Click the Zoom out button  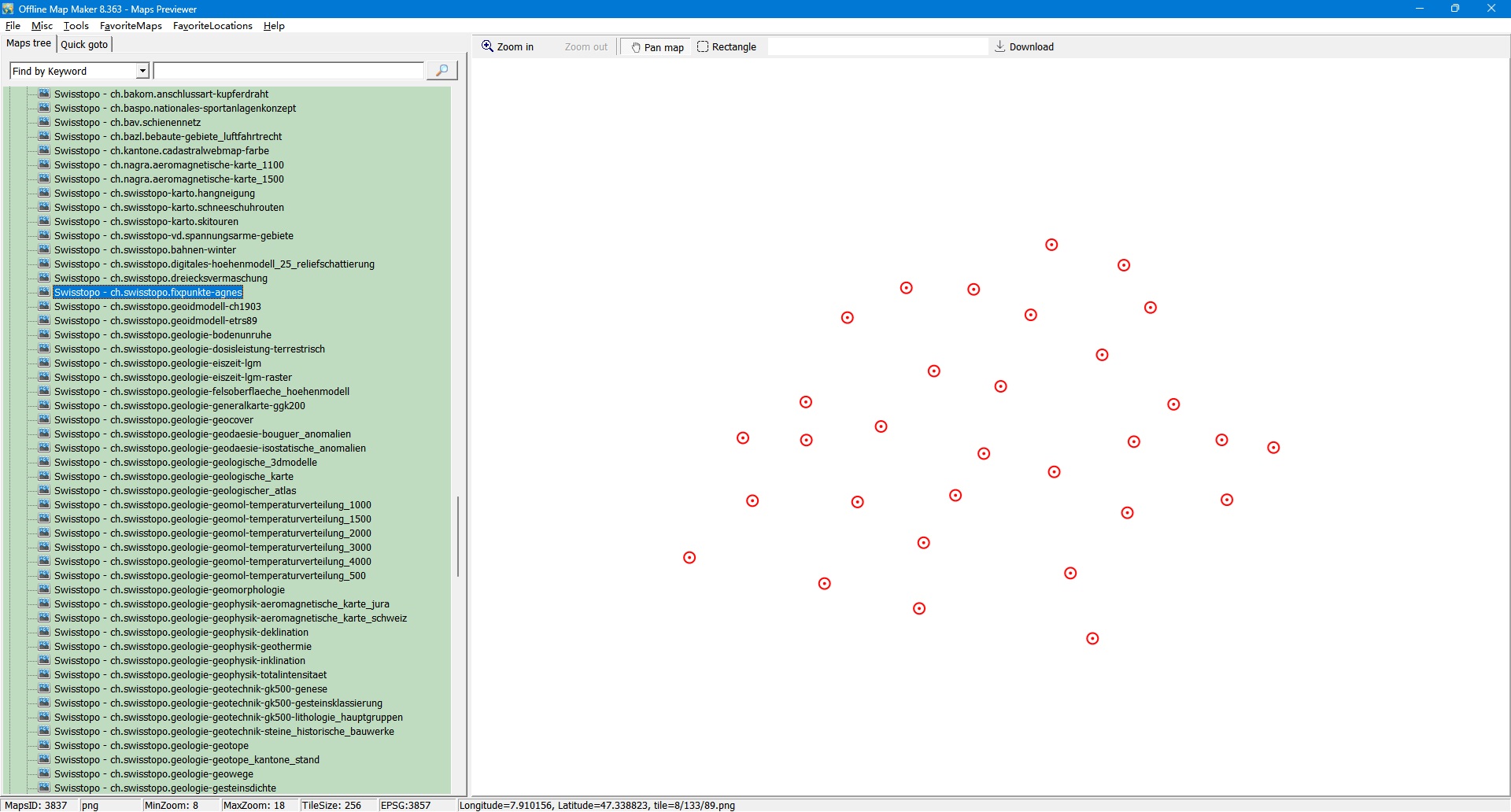point(586,47)
